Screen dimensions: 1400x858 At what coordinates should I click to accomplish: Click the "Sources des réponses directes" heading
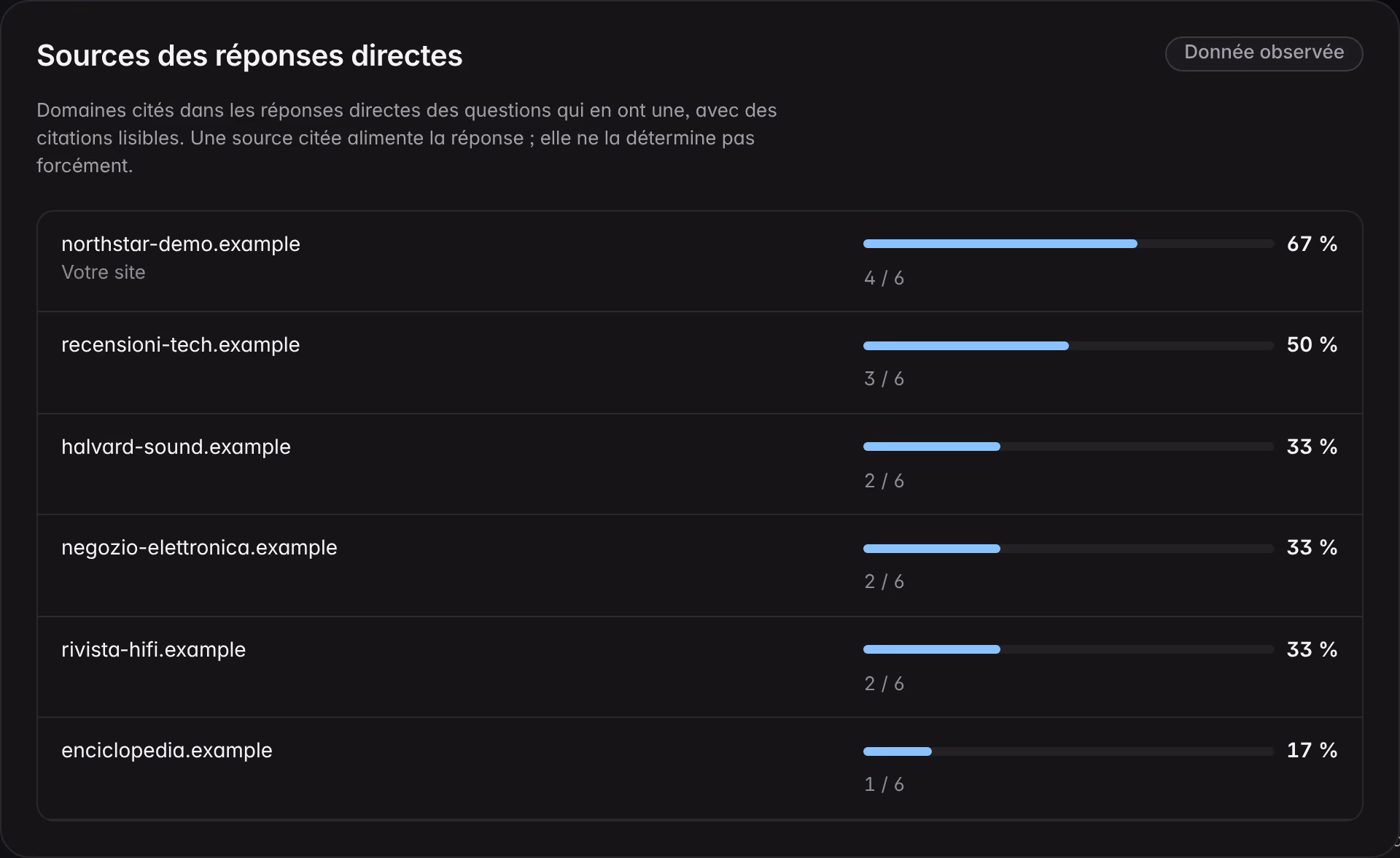pyautogui.click(x=249, y=55)
